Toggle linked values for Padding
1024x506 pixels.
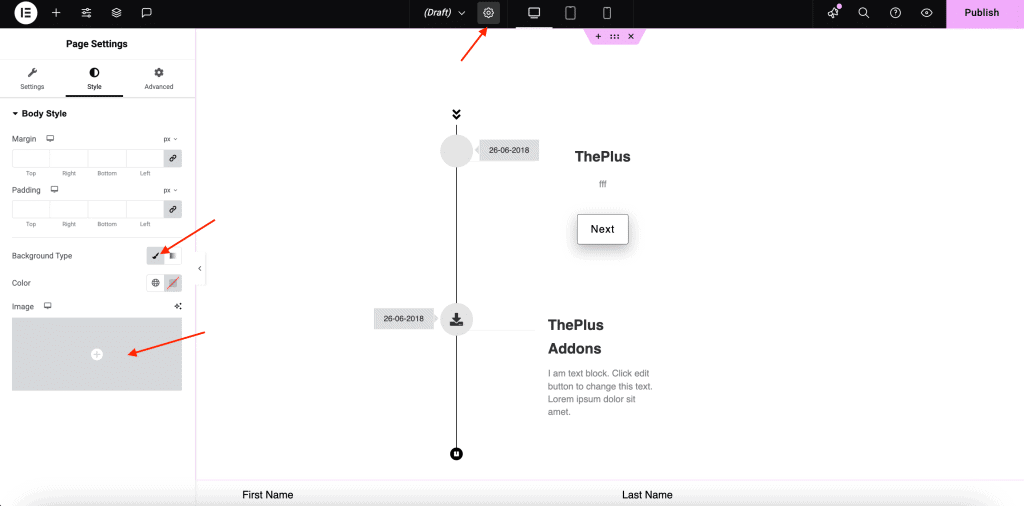(x=173, y=209)
